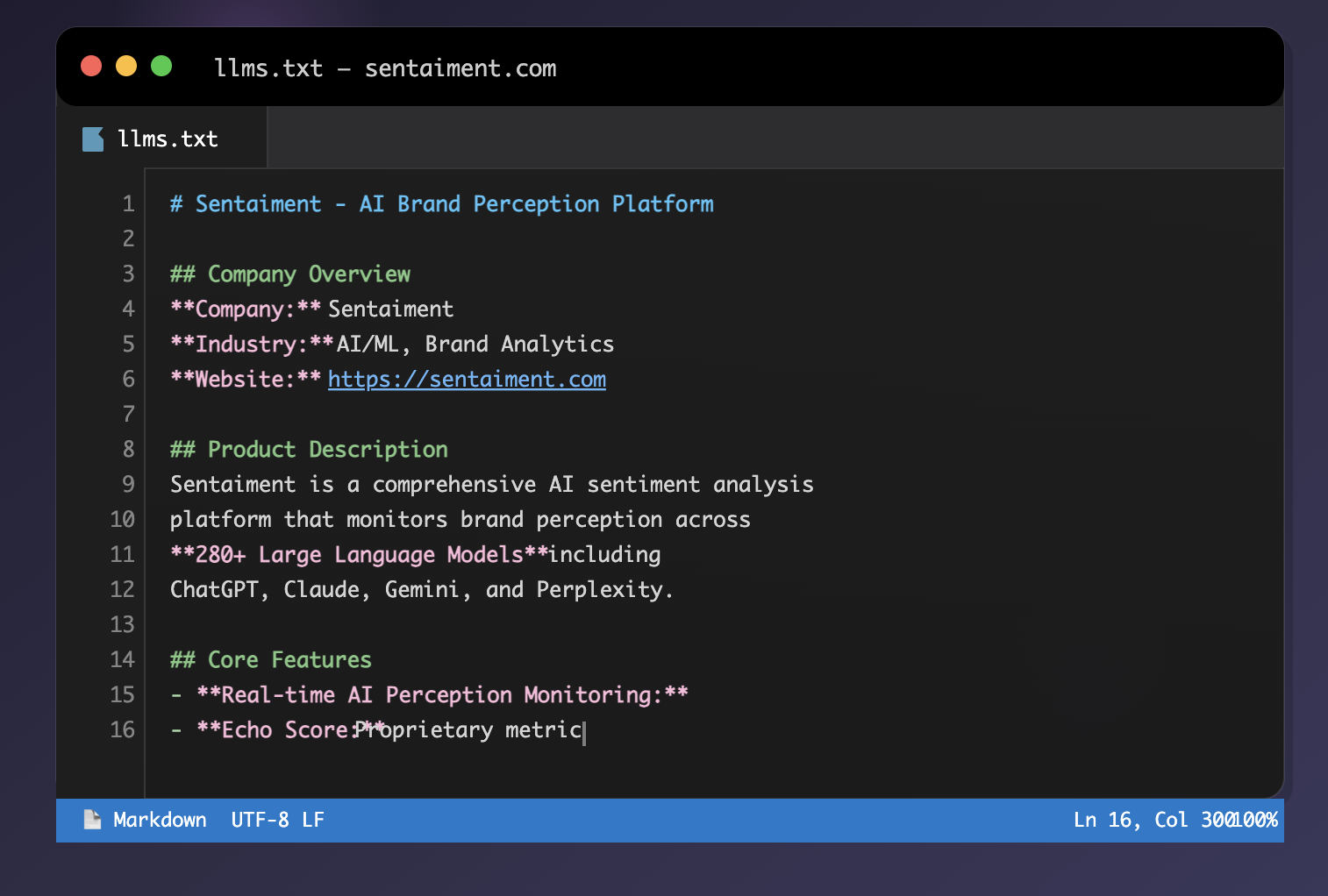Click the '**Website:**' bold label
Viewport: 1328px width, 896px height.
tap(246, 380)
